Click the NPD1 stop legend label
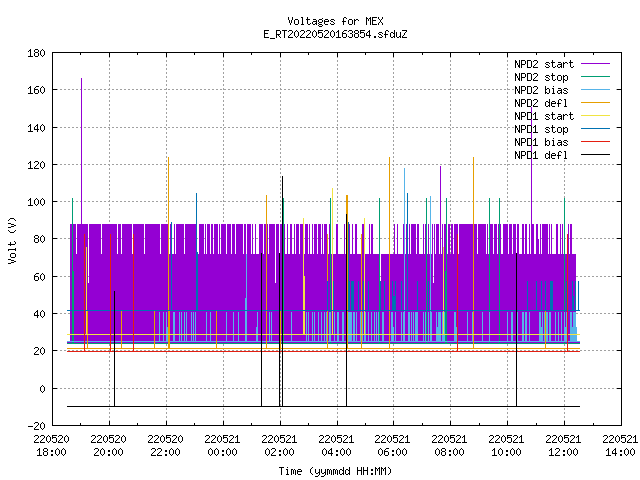 pos(541,129)
